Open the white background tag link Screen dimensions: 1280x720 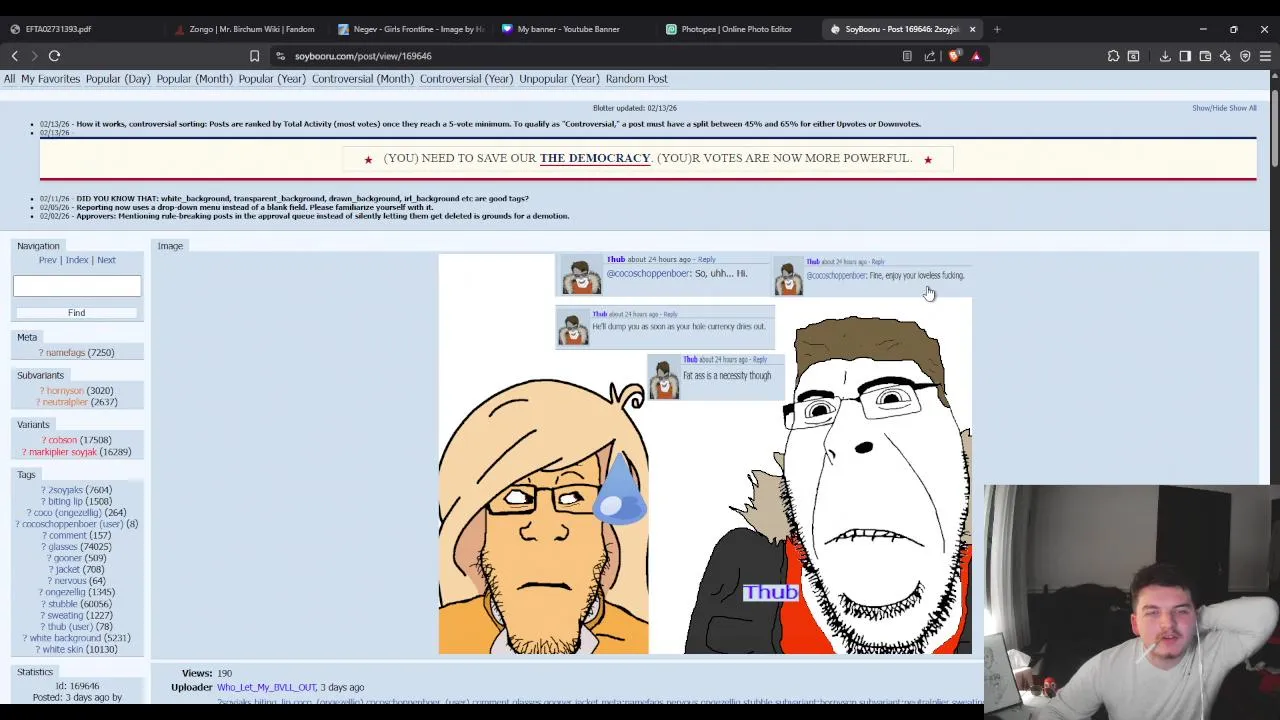pyautogui.click(x=65, y=638)
